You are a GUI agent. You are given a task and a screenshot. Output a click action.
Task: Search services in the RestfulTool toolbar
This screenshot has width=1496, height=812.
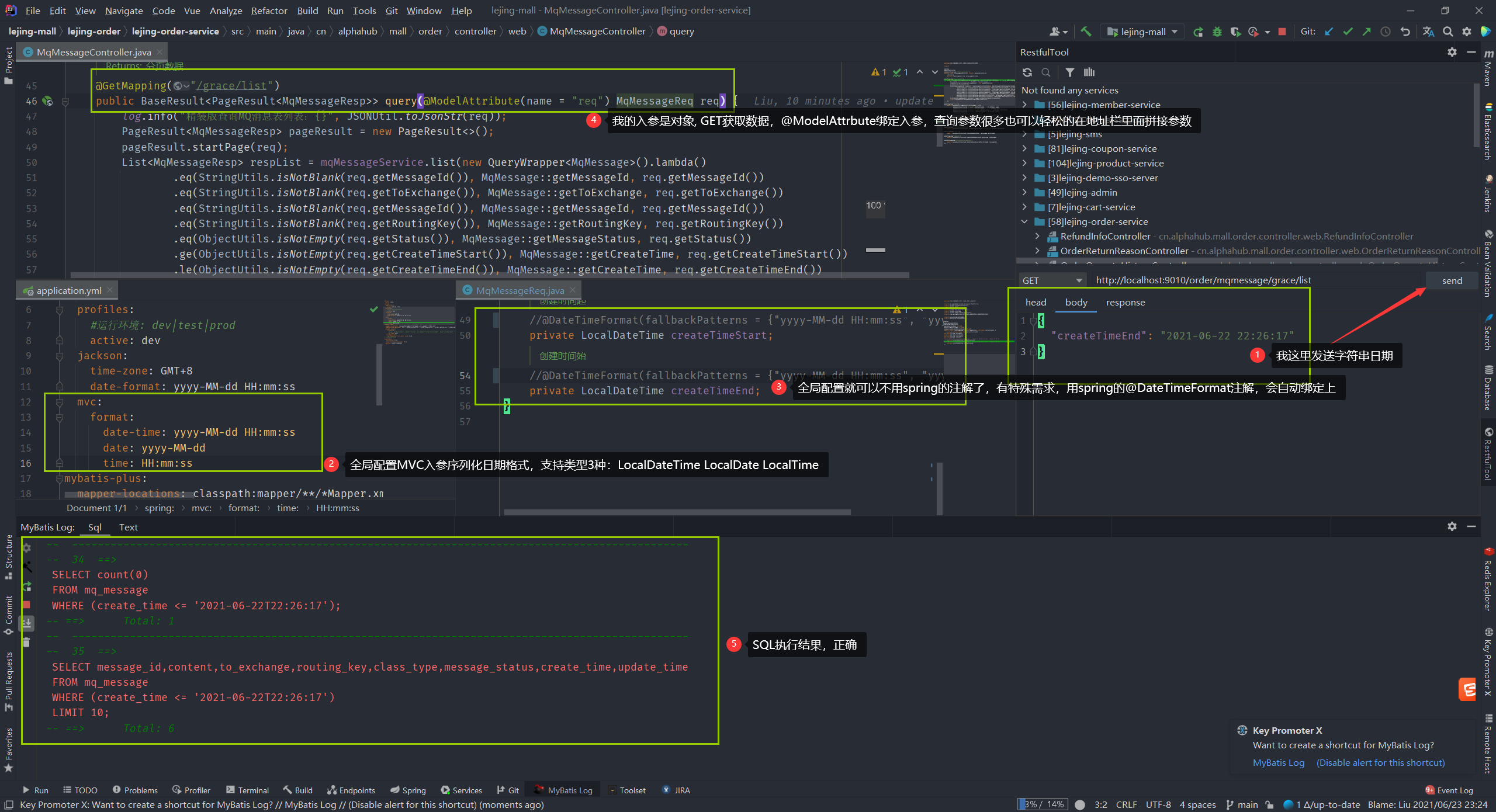tap(1046, 72)
